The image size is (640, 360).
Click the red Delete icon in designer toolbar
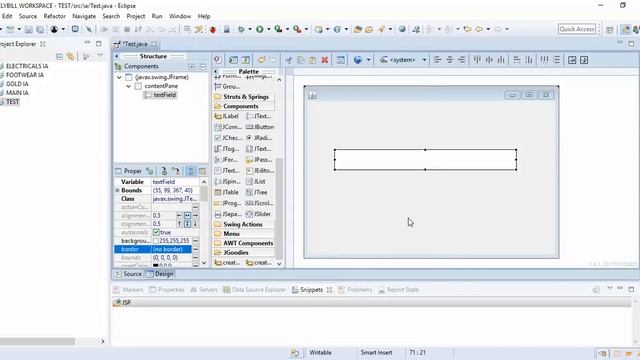click(324, 60)
